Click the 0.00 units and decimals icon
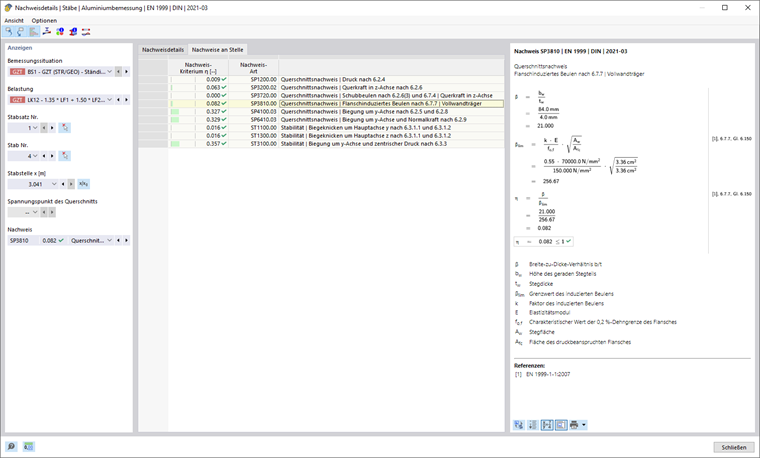 click(x=29, y=446)
